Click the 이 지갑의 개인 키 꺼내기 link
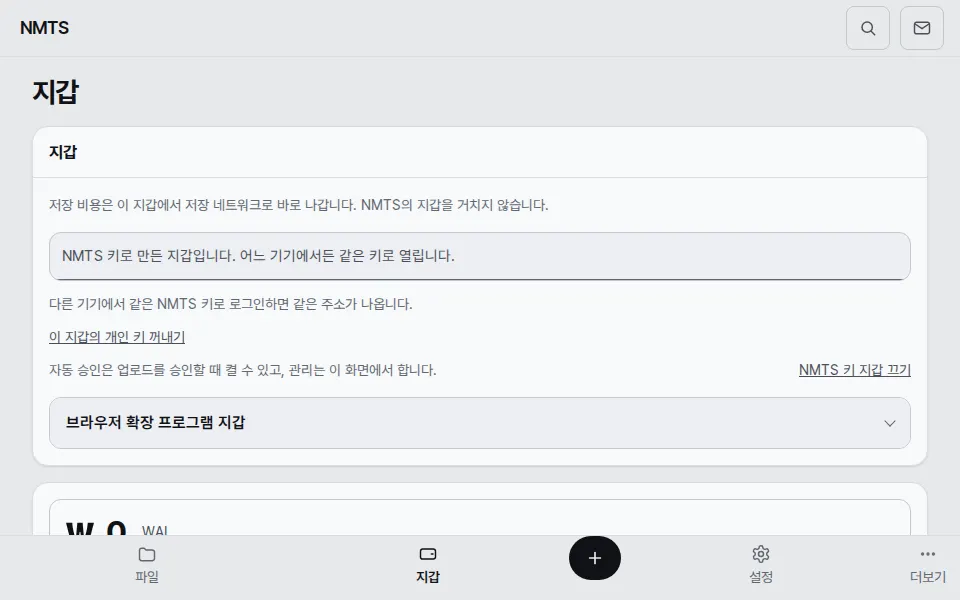This screenshot has height=600, width=960. pyautogui.click(x=117, y=337)
